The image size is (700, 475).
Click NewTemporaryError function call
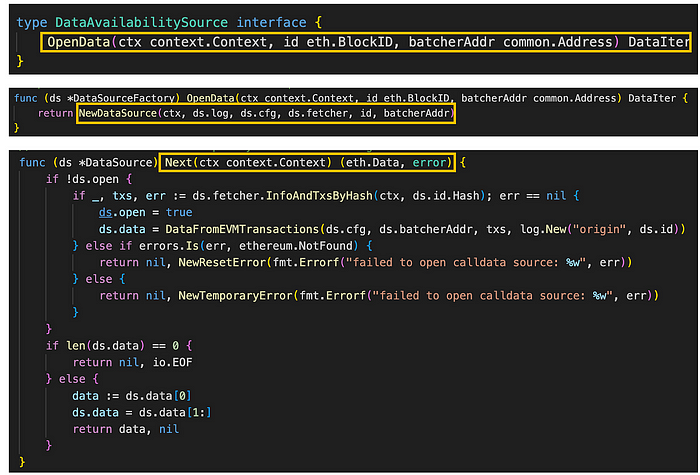pos(235,296)
